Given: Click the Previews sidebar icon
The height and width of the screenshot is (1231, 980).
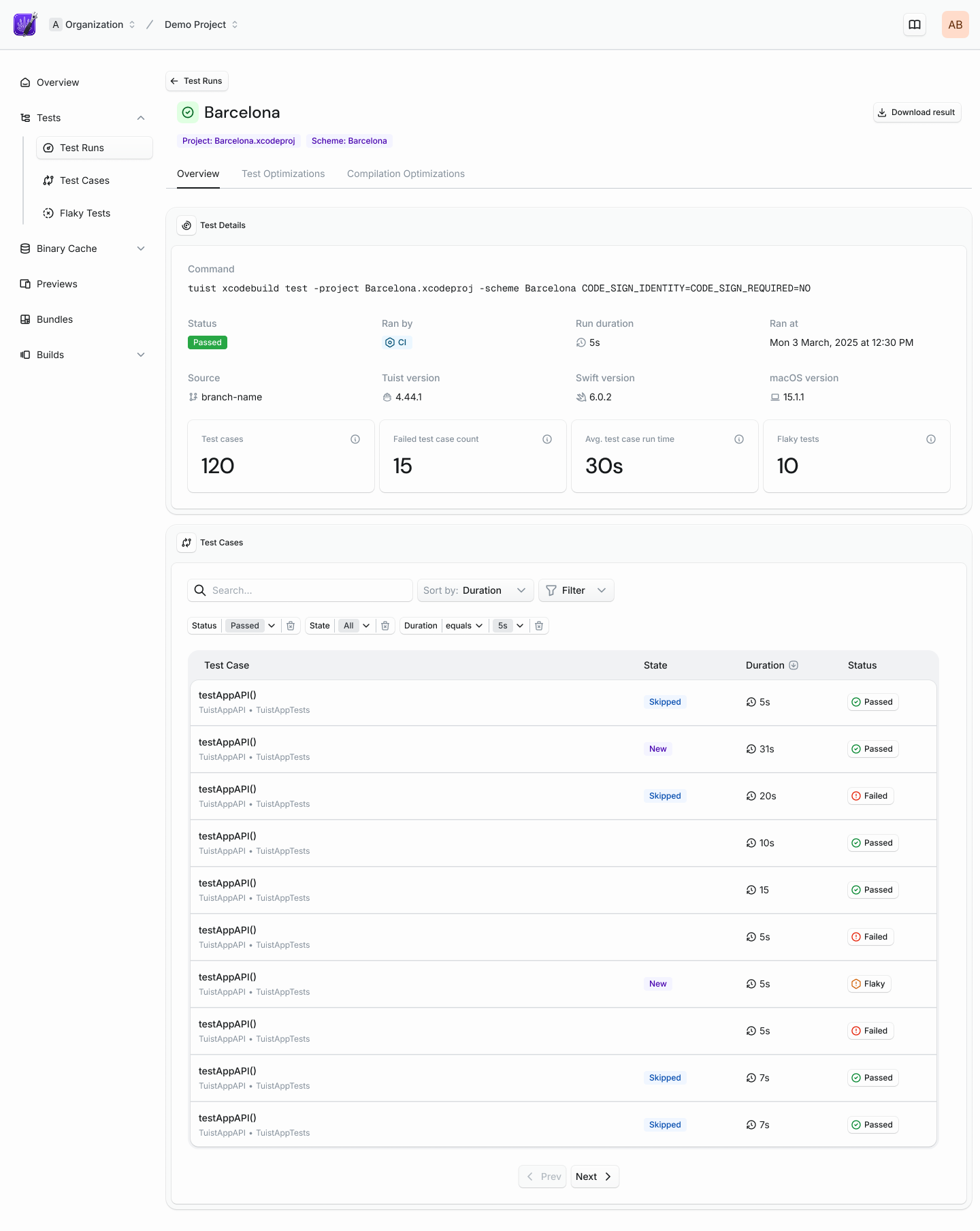Looking at the screenshot, I should point(25,284).
